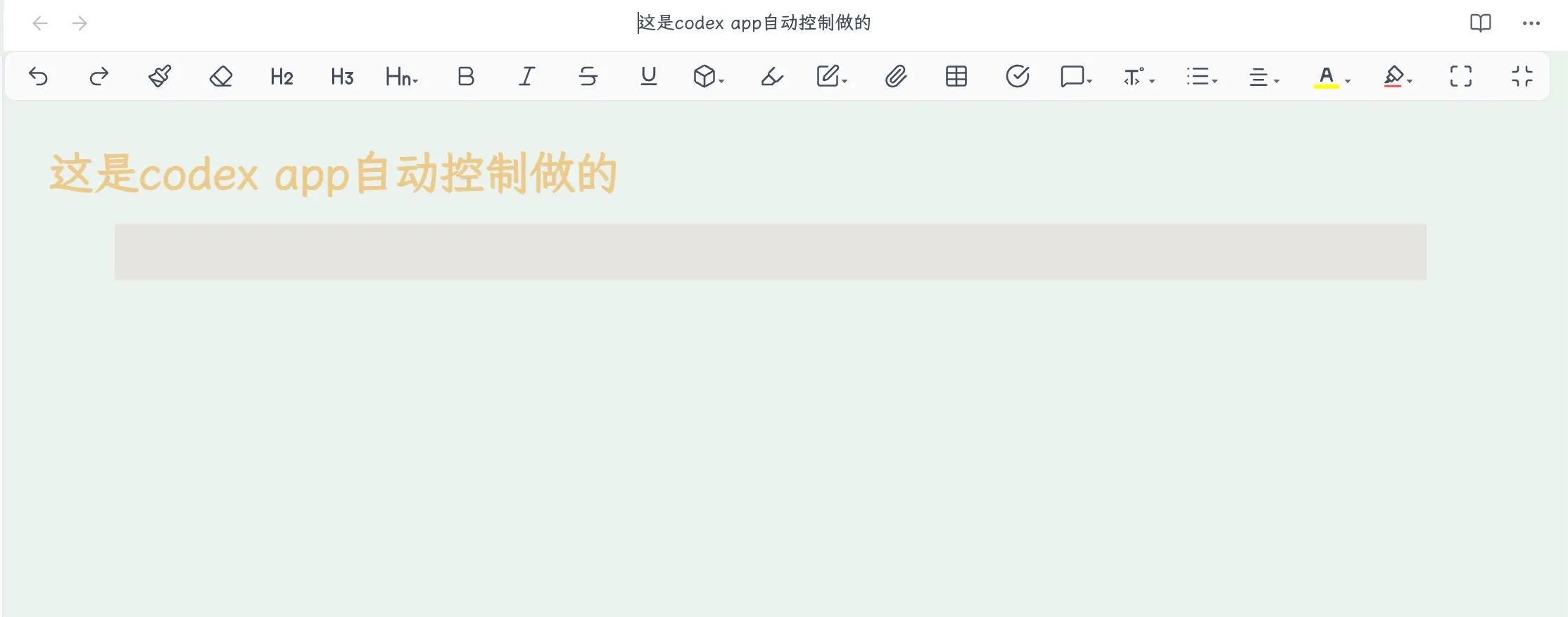
Task: Open the Hn heading levels dropdown
Action: coord(402,76)
